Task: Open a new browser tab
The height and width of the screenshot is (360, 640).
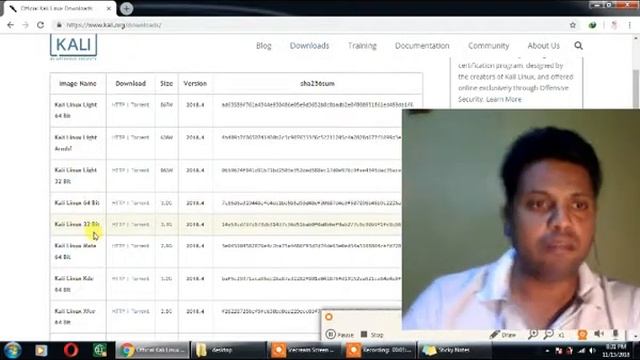Action: tap(127, 8)
